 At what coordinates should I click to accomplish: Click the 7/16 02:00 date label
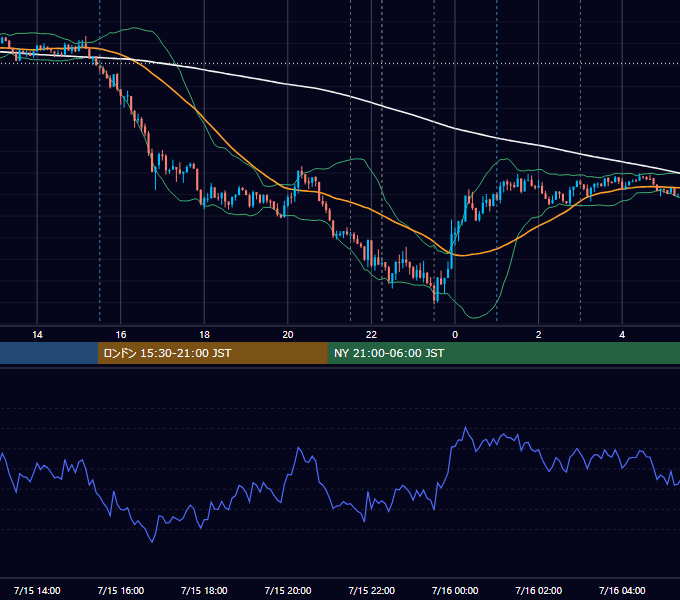click(539, 590)
